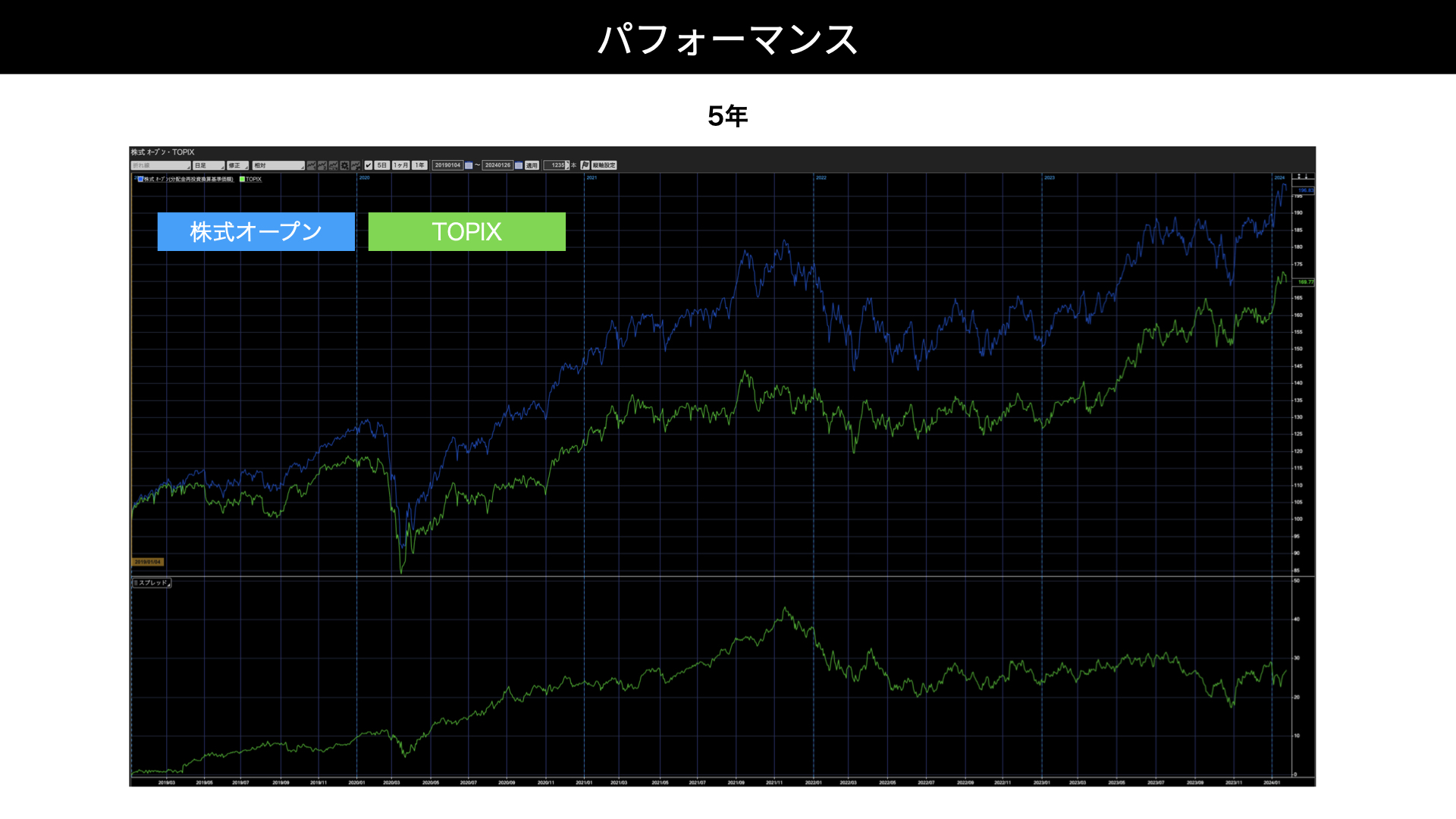Open the 相対 comparison mode dropdown
The width and height of the screenshot is (1456, 819).
click(278, 165)
